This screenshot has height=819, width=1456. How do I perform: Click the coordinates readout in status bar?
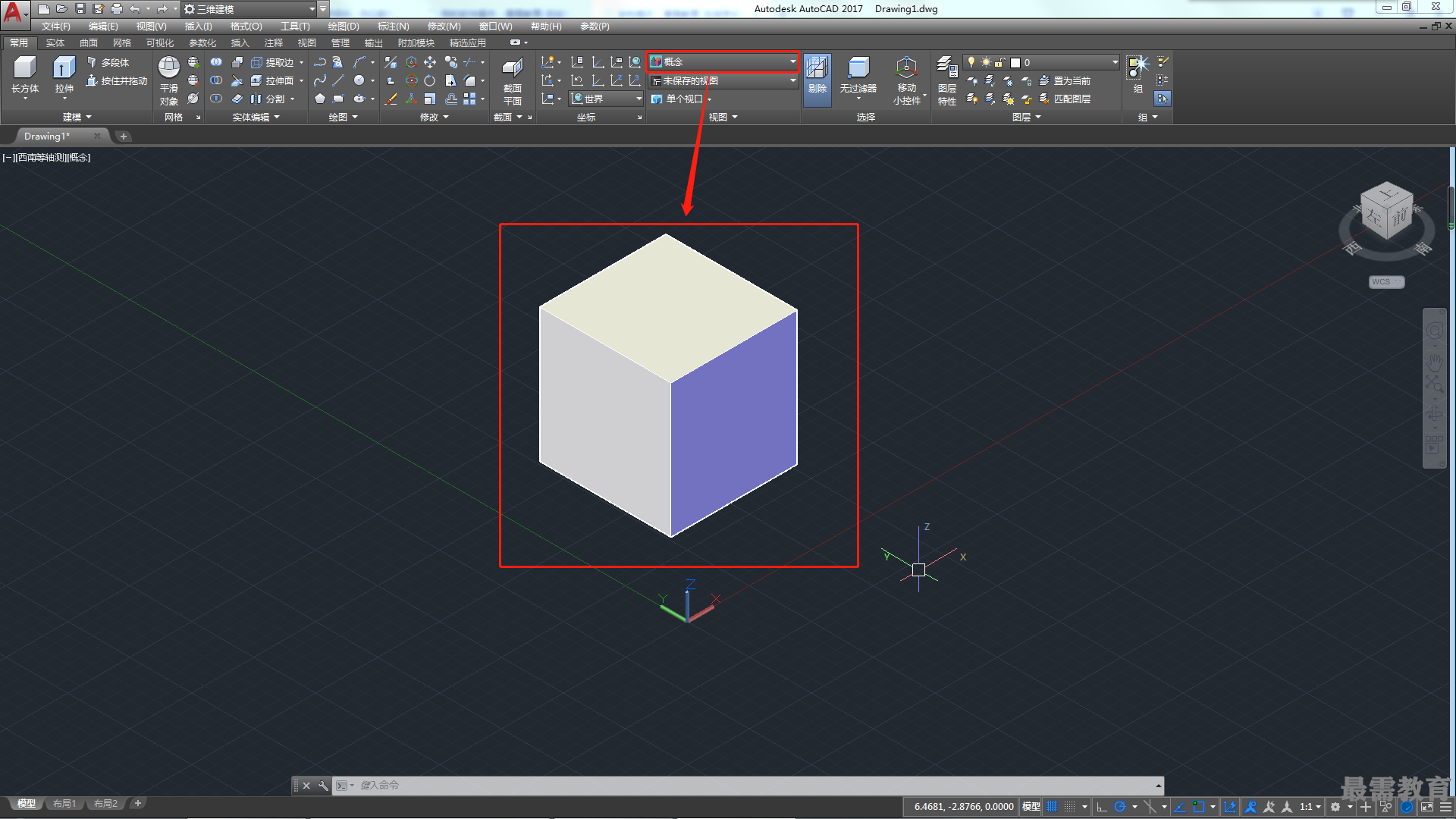pos(963,807)
